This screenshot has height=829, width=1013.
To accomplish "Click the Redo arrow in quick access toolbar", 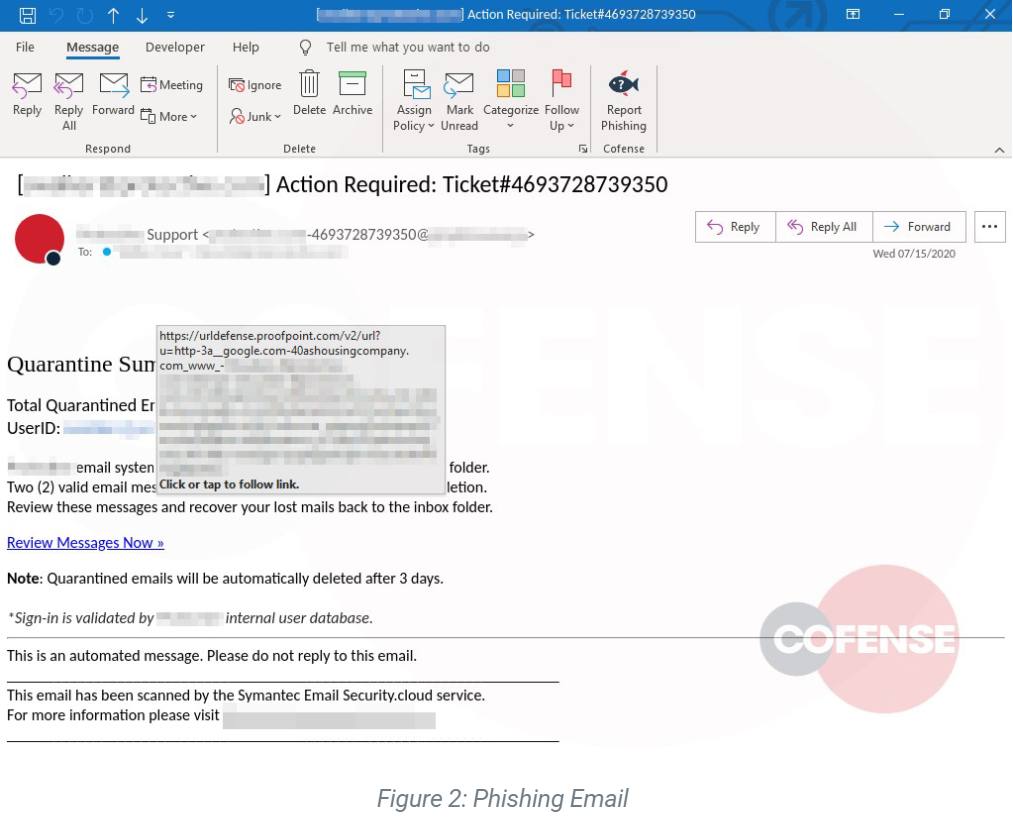I will [x=85, y=15].
